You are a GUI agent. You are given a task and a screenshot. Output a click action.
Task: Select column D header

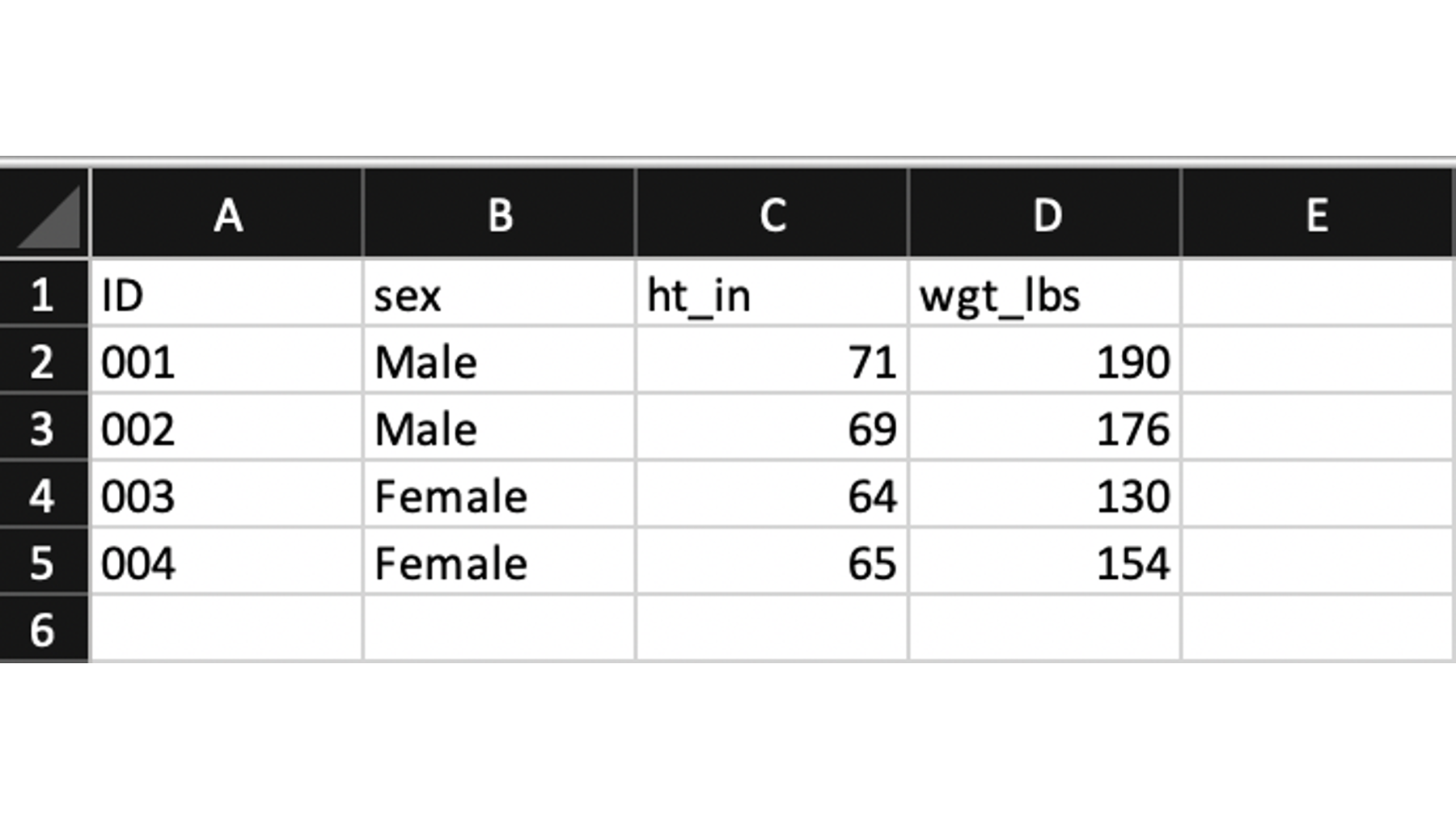pos(1045,213)
